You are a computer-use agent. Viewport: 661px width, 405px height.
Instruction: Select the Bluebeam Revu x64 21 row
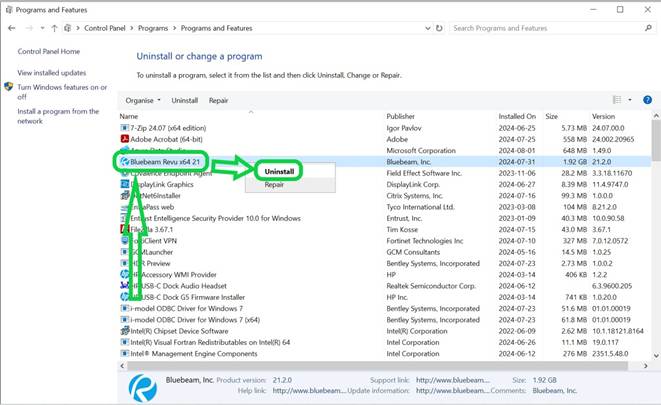[384, 162]
